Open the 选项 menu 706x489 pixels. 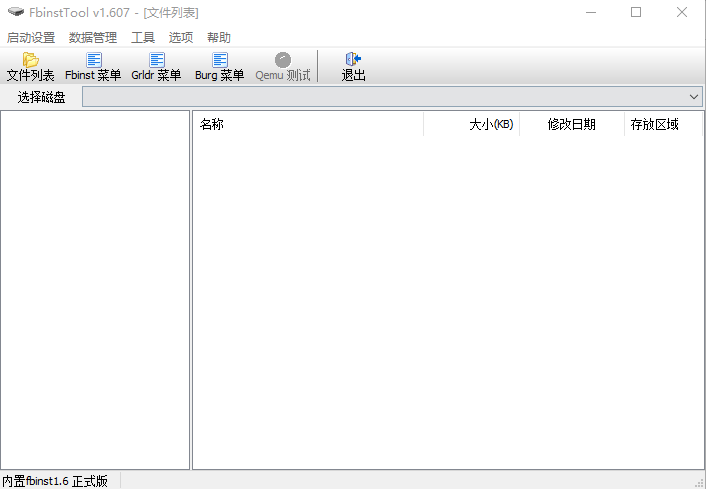pos(181,37)
